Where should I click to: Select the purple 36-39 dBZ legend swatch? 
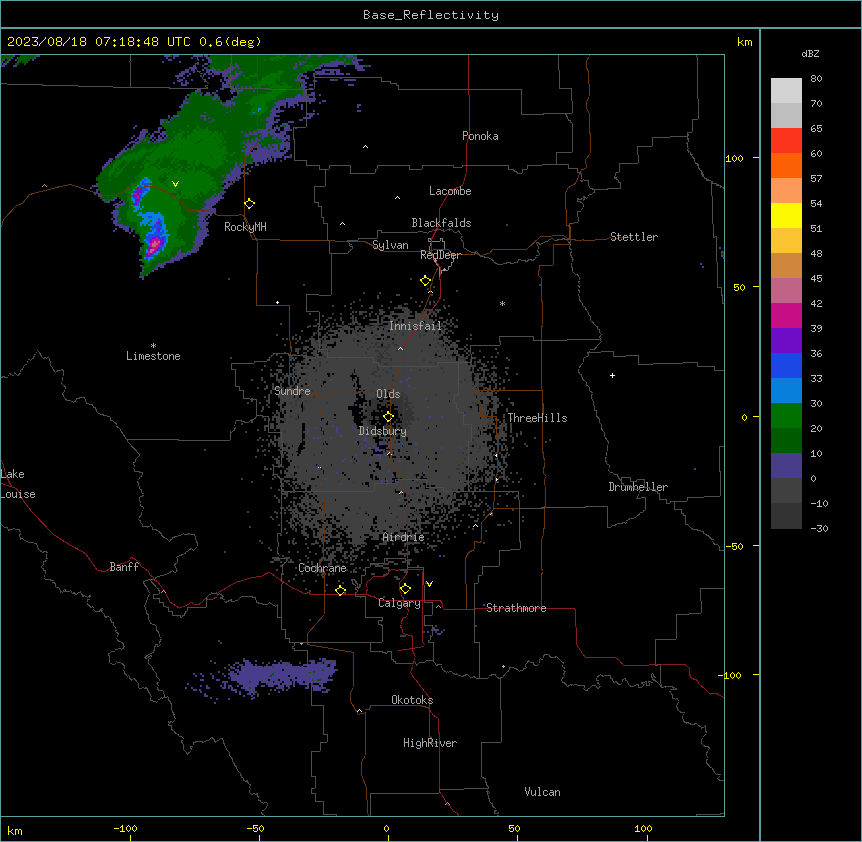786,340
